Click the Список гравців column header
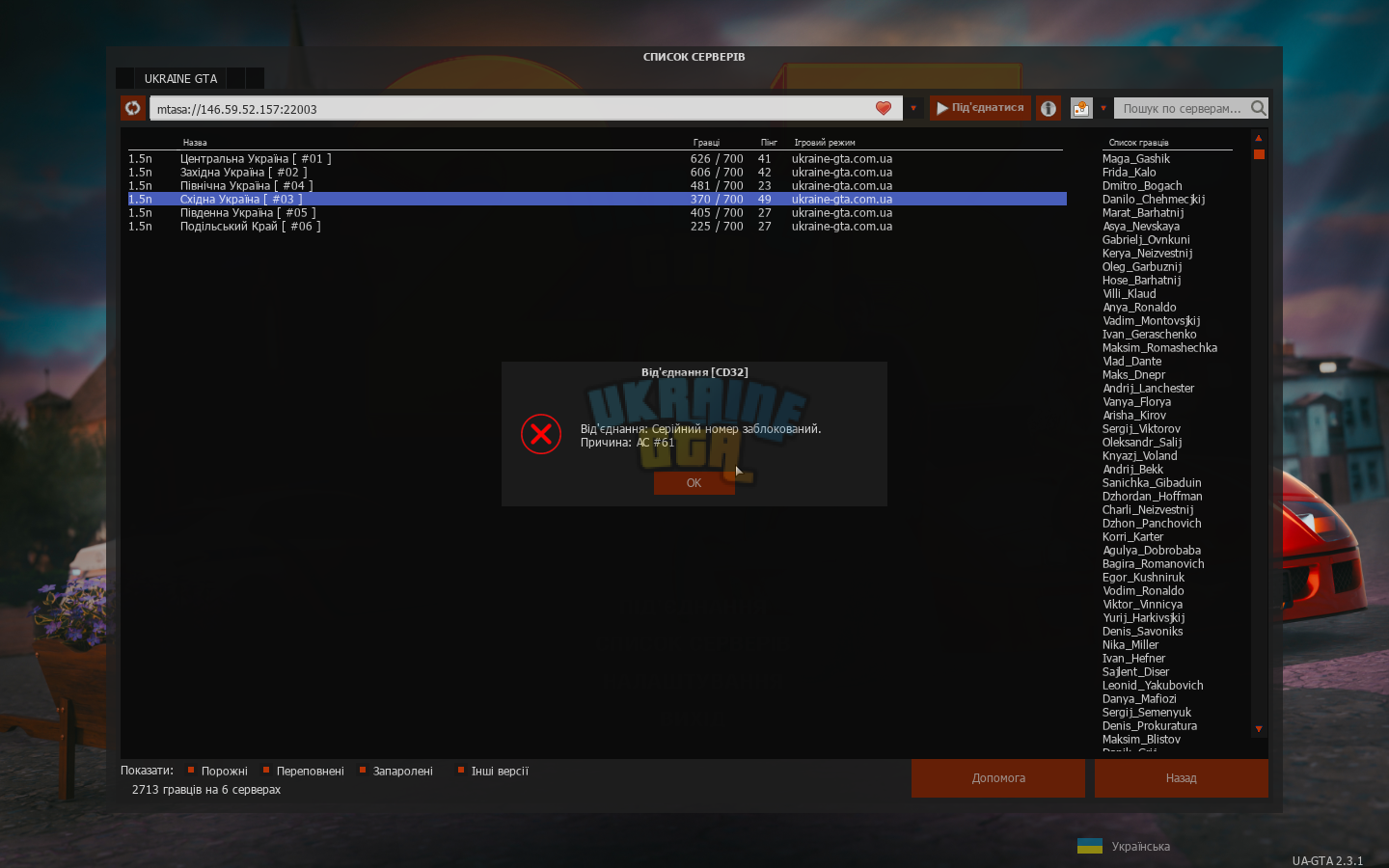This screenshot has width=1389, height=868. [1138, 143]
